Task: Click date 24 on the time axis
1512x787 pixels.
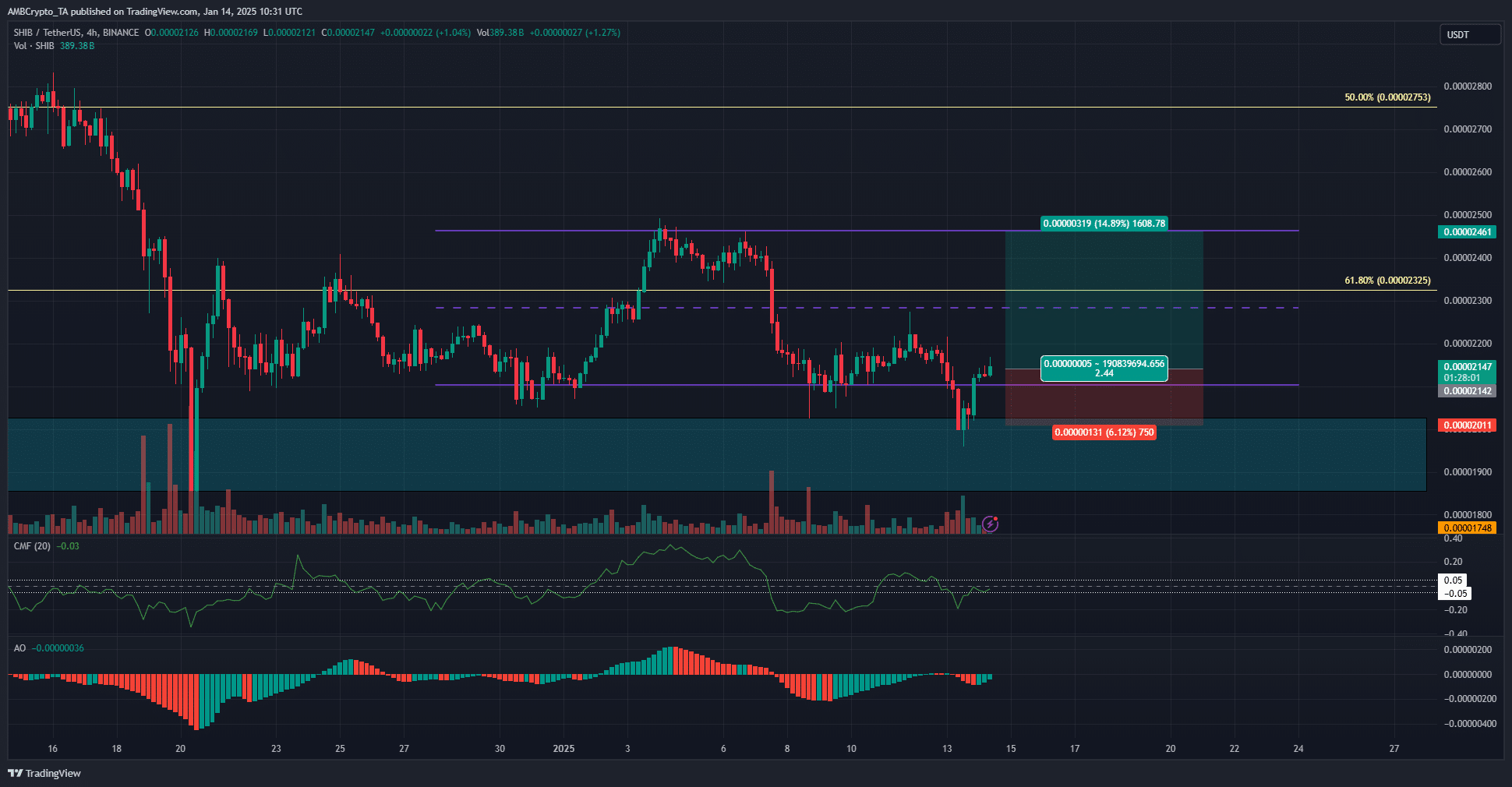Action: click(1298, 749)
